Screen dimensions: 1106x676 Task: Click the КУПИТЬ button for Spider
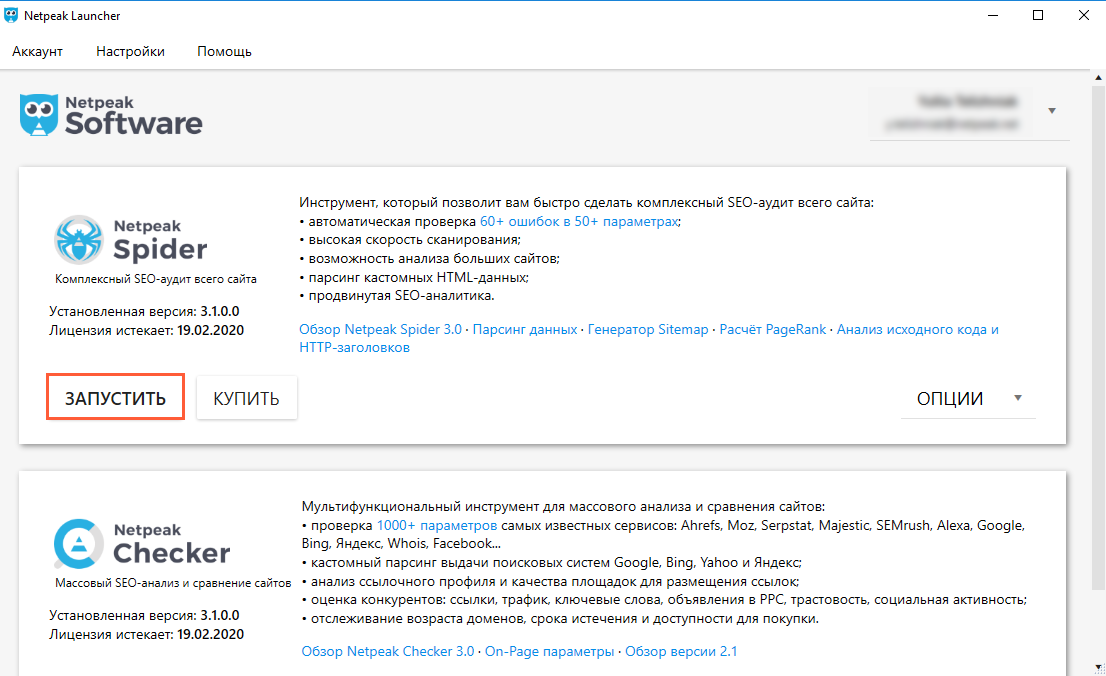point(246,398)
